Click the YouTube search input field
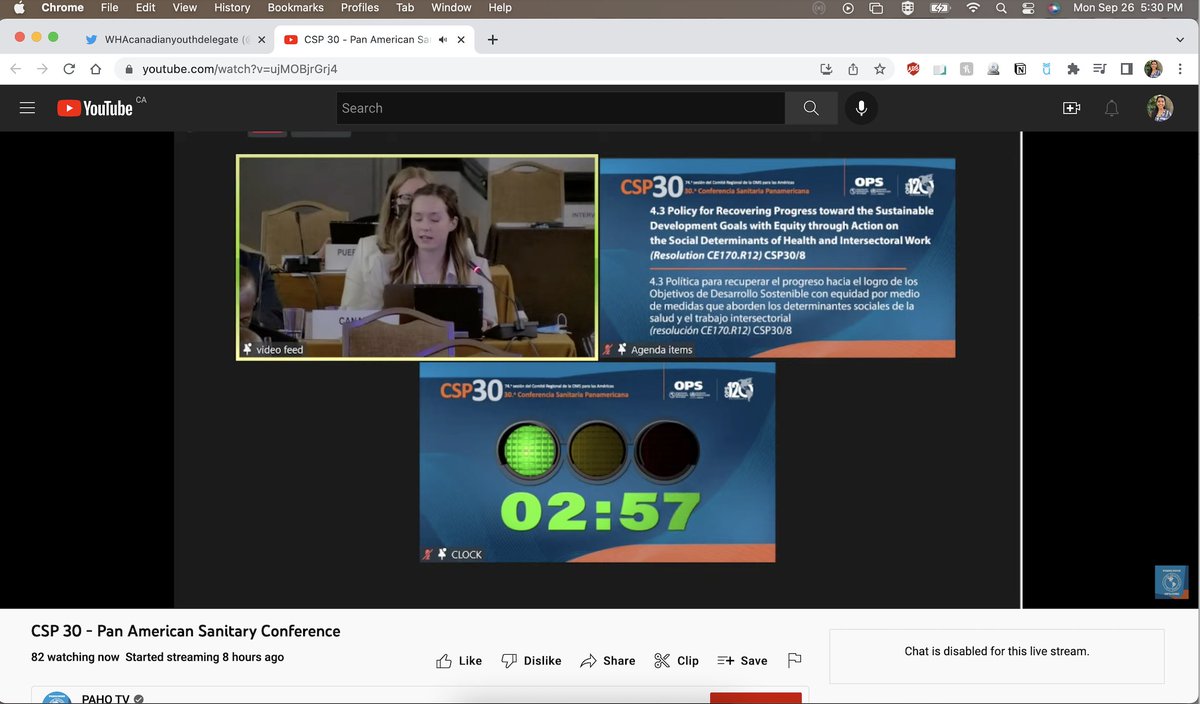Screen dimensions: 1200x704 (560, 108)
